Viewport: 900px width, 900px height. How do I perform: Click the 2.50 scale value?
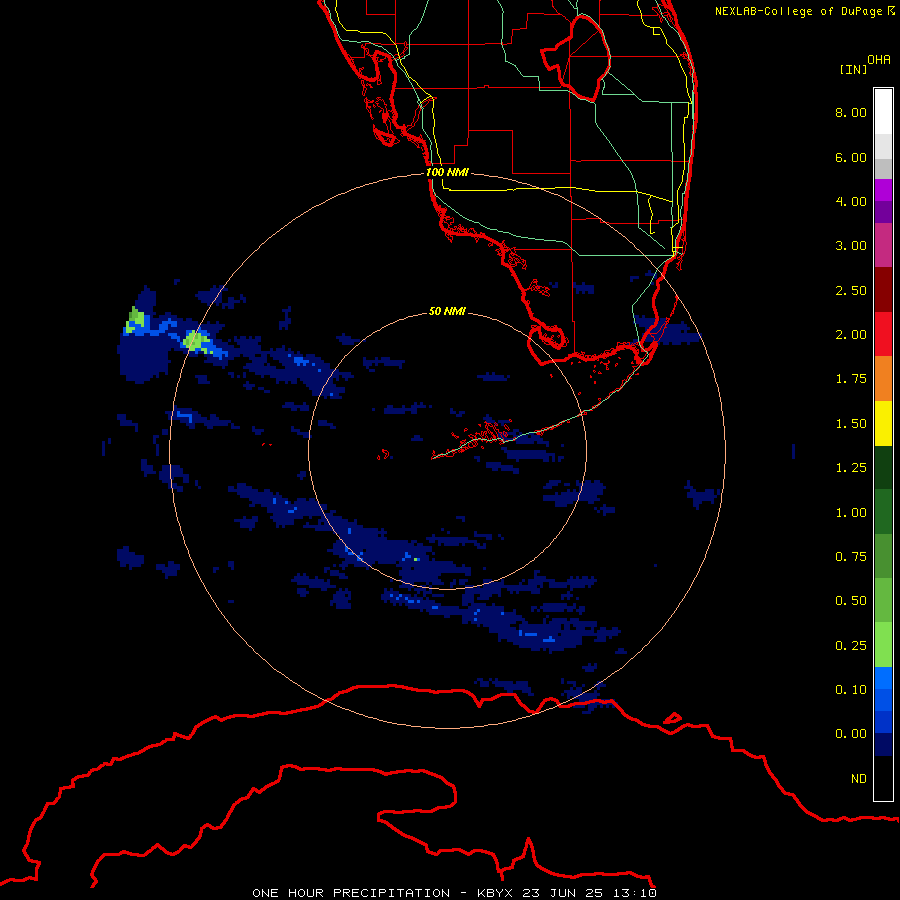851,290
